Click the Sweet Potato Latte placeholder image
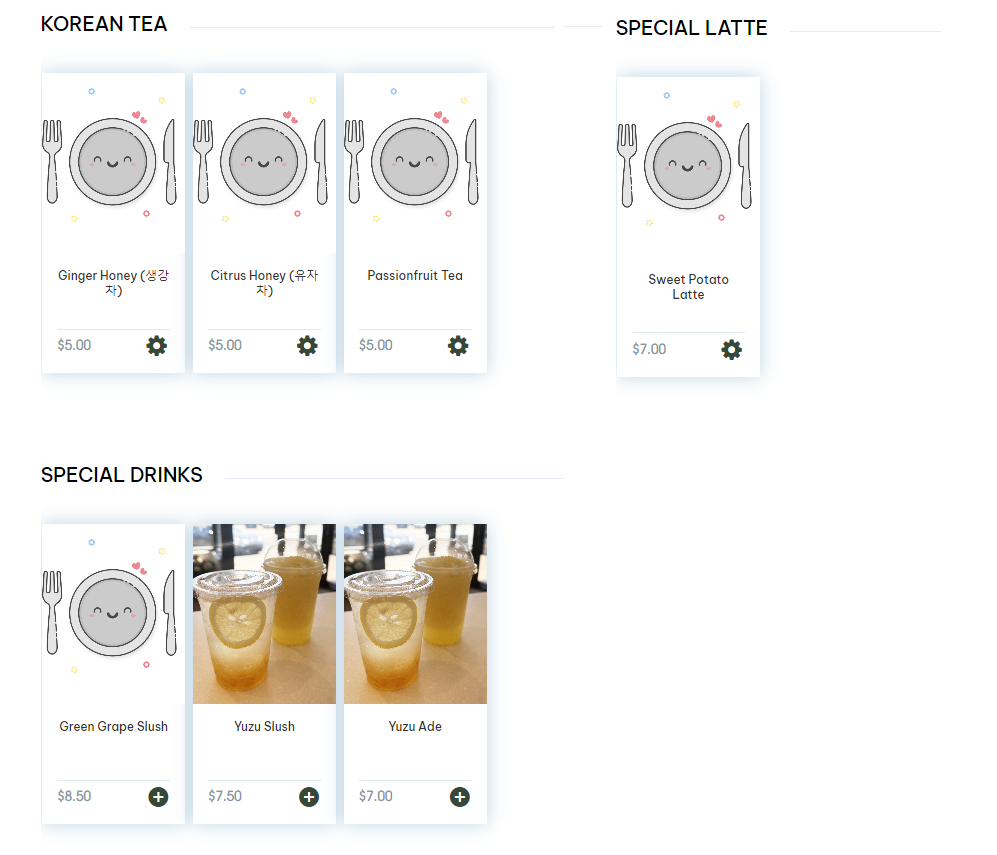This screenshot has width=997, height=855. pyautogui.click(x=688, y=164)
